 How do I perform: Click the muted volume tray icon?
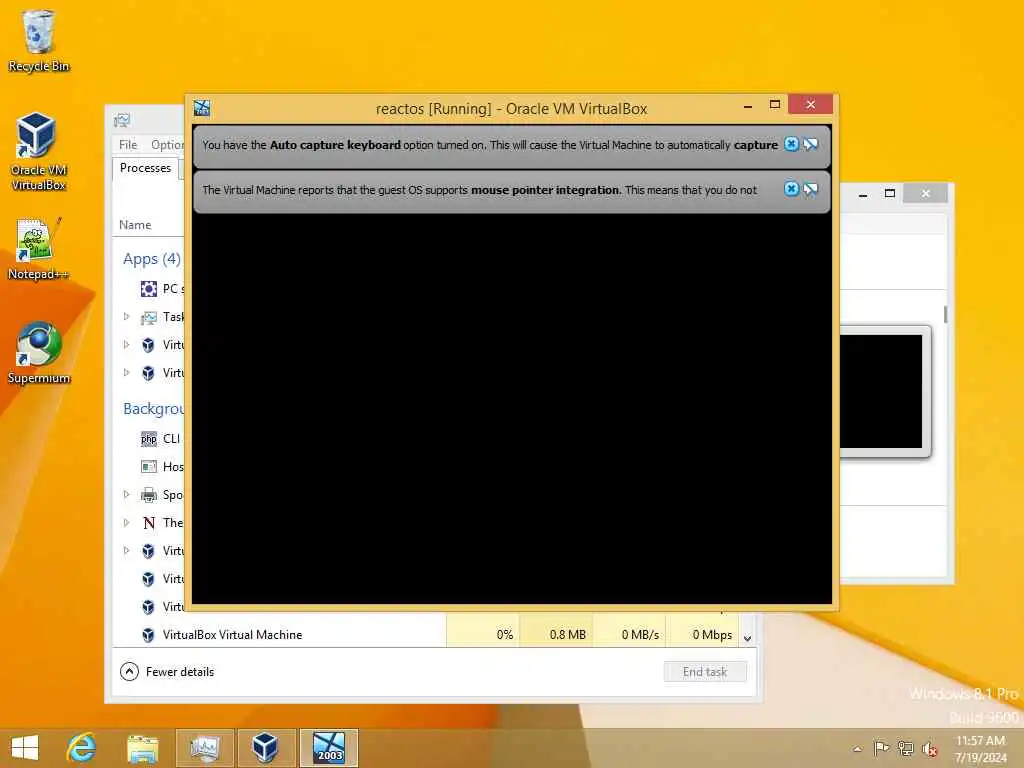point(929,749)
